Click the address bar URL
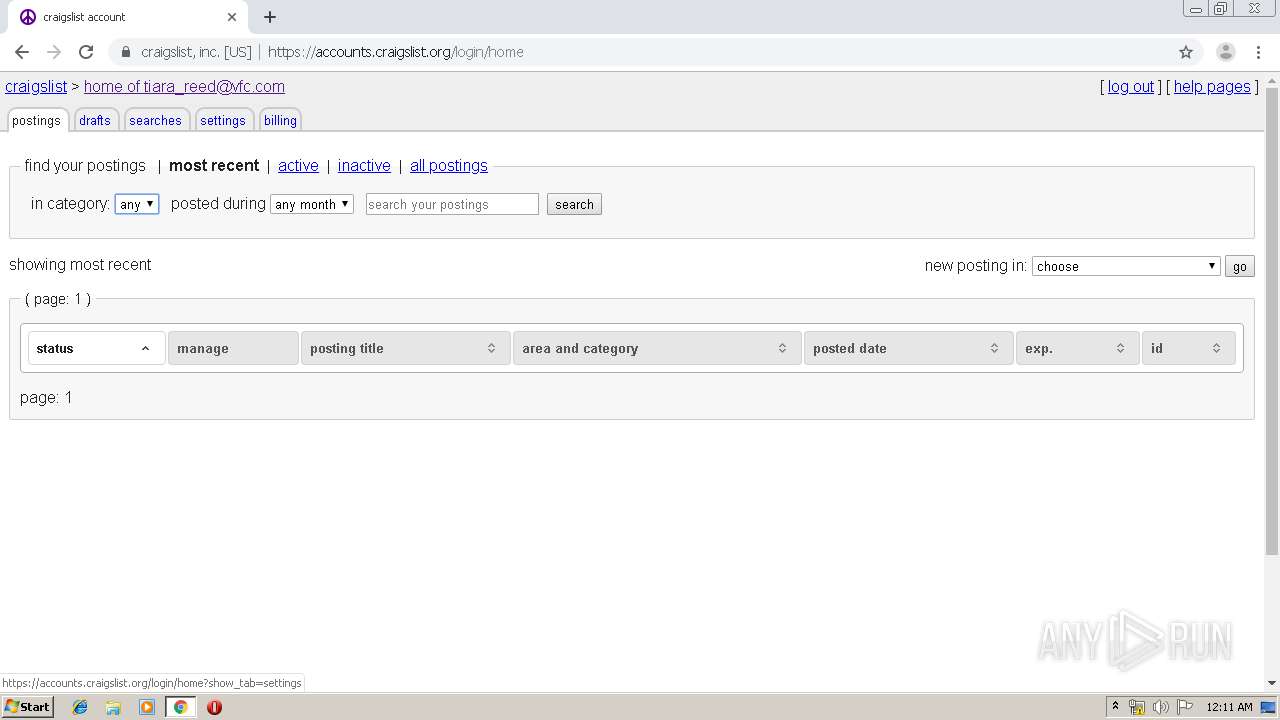This screenshot has width=1280, height=720. [396, 52]
